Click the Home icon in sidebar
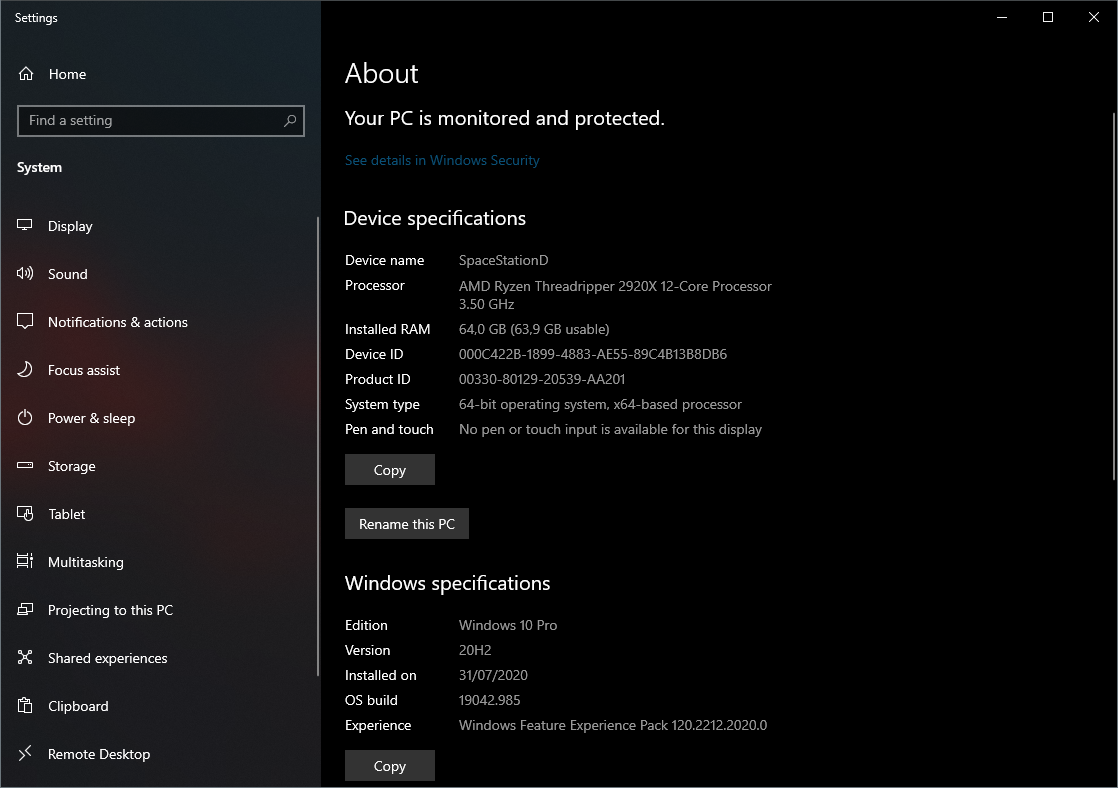The image size is (1118, 788). tap(26, 74)
